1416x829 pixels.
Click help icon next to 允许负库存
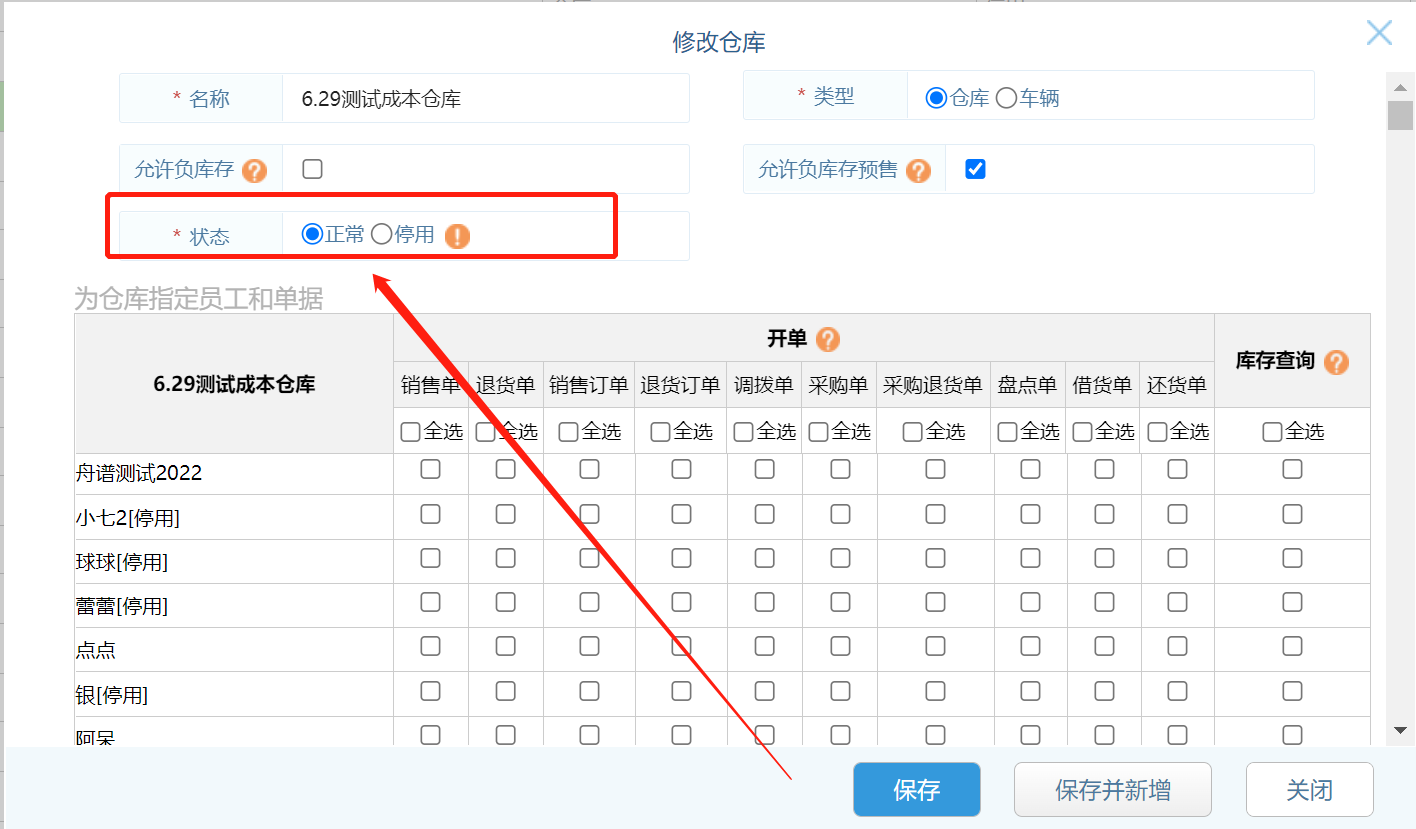[255, 171]
